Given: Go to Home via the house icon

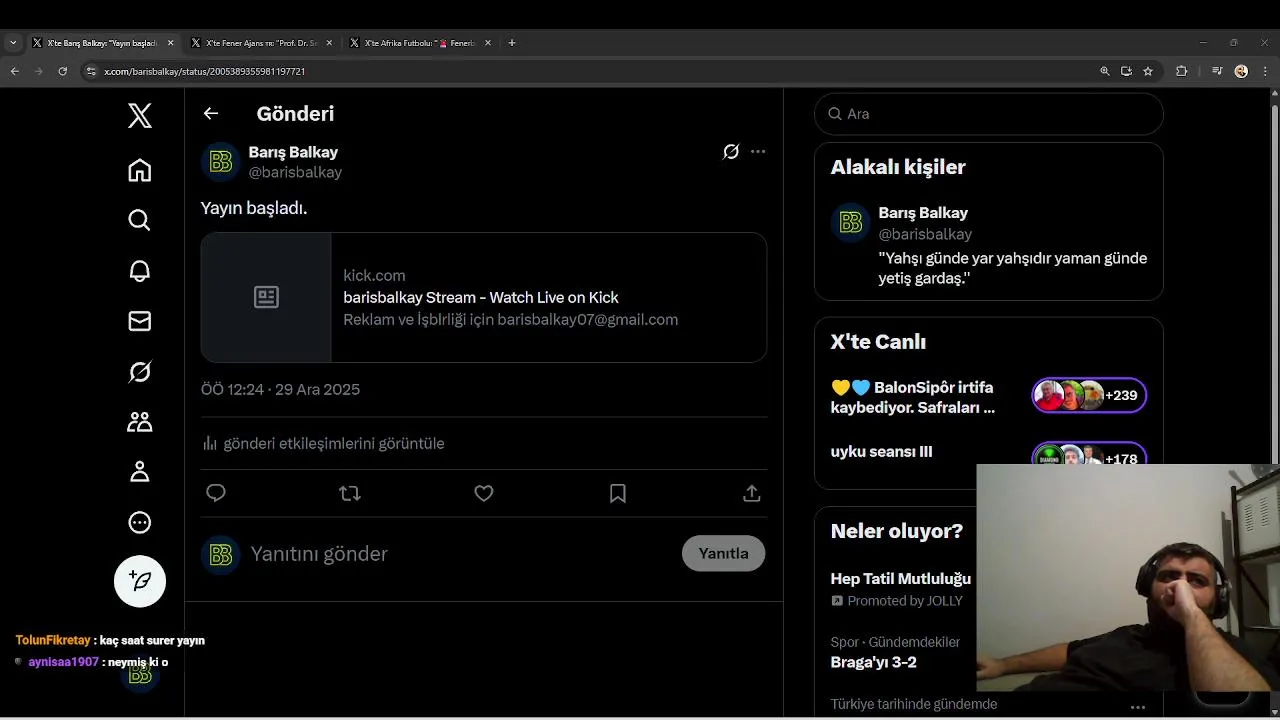Looking at the screenshot, I should [140, 170].
